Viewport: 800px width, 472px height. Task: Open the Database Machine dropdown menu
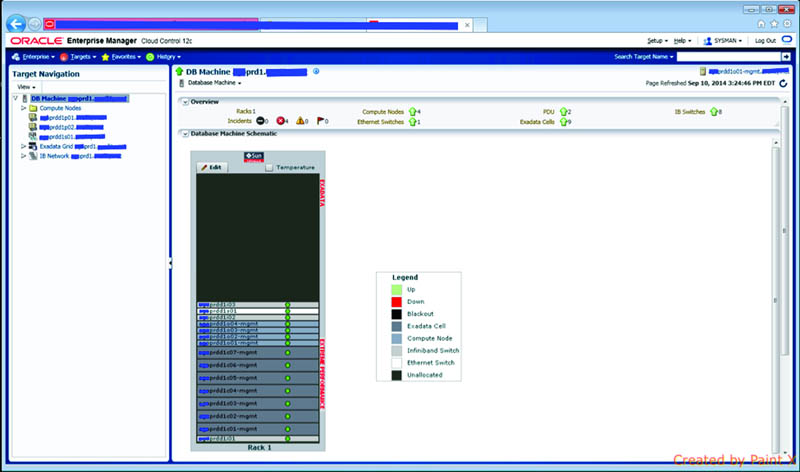(x=214, y=83)
